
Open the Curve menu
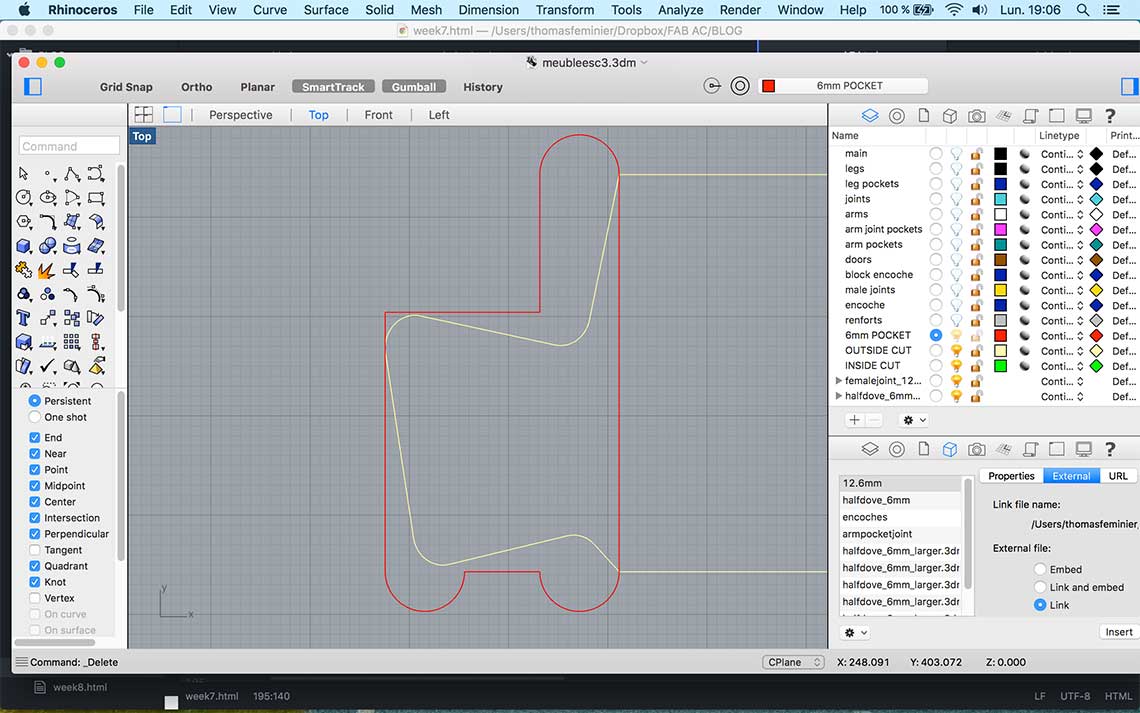(270, 9)
